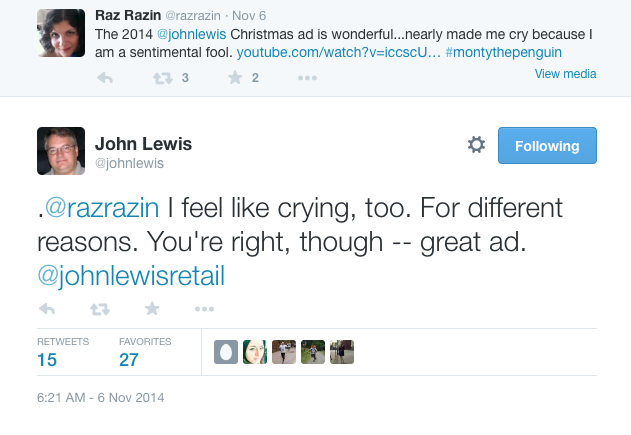
Task: Toggle the Following button
Action: 547,145
